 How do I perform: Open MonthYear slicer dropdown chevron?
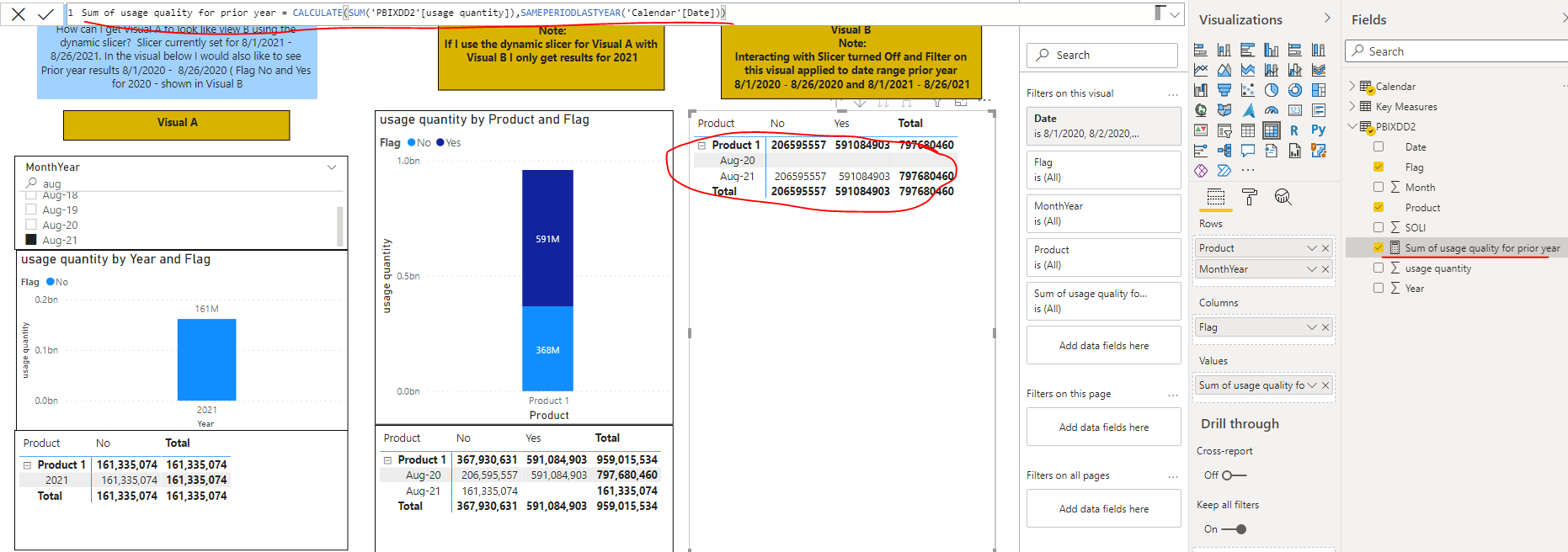332,167
